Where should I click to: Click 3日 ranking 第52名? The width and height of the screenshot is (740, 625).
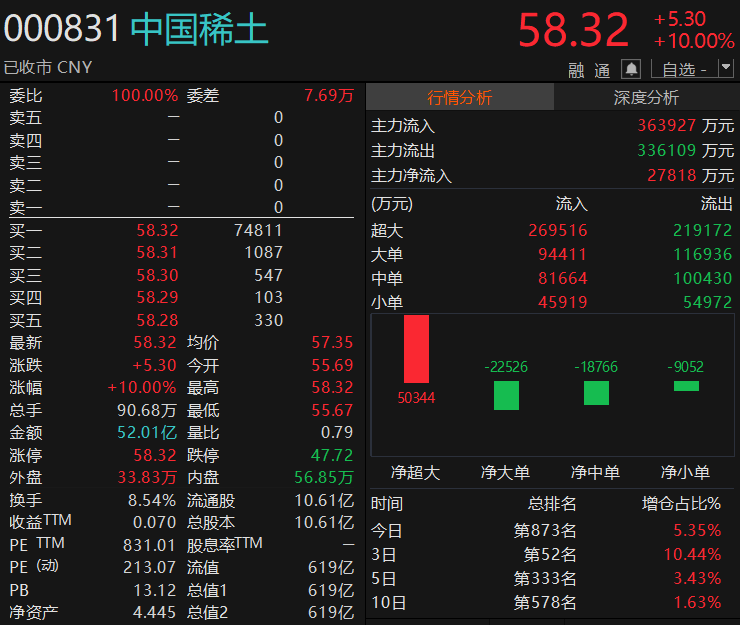tap(550, 554)
